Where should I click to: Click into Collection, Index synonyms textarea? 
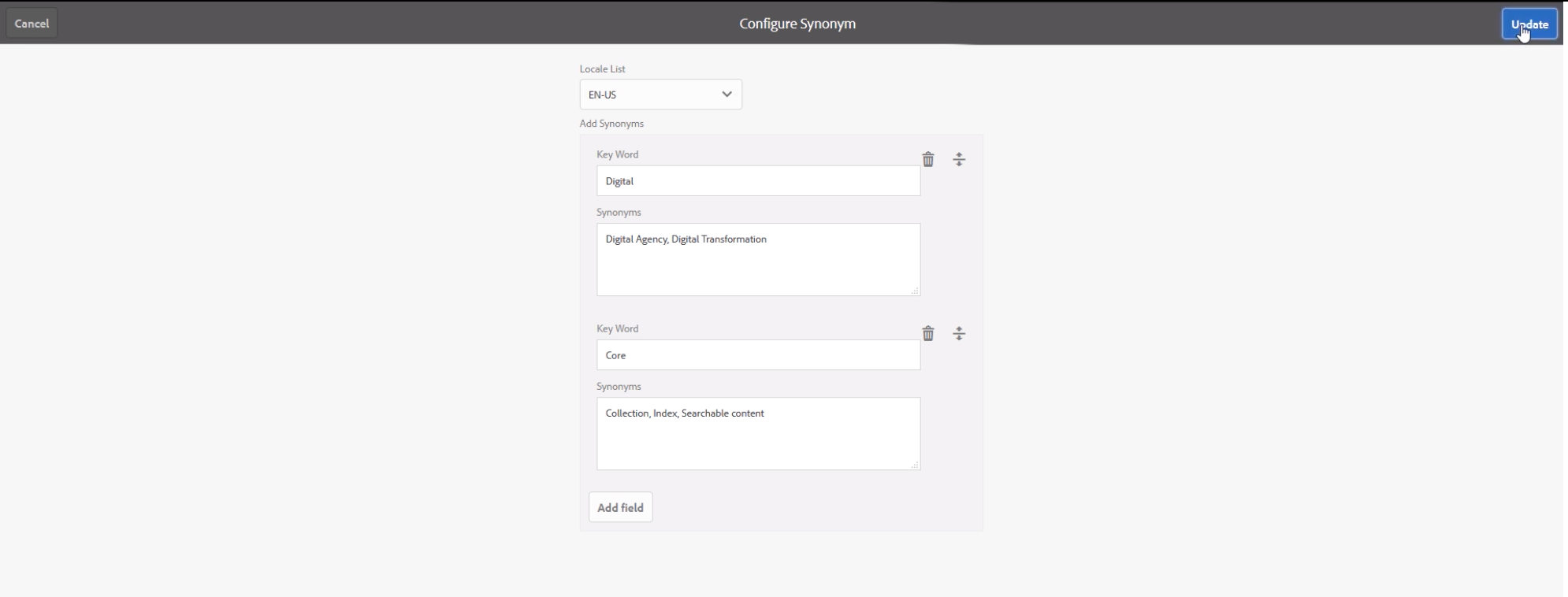point(758,434)
